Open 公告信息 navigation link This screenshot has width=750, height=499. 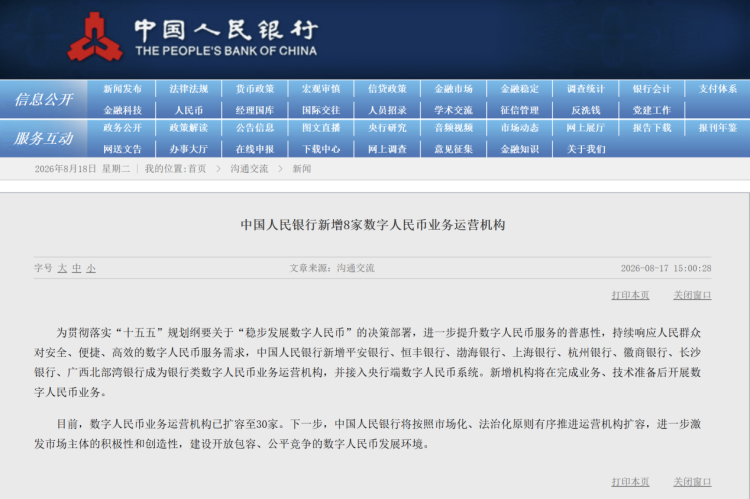(255, 128)
